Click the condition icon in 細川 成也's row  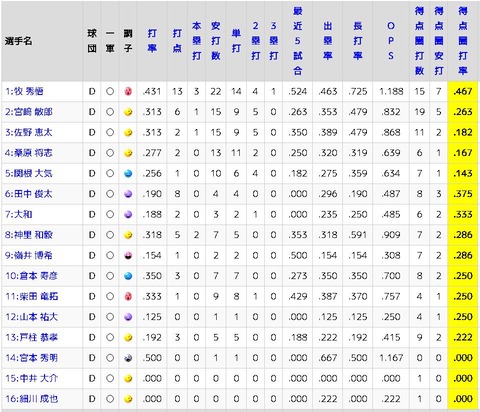point(128,399)
